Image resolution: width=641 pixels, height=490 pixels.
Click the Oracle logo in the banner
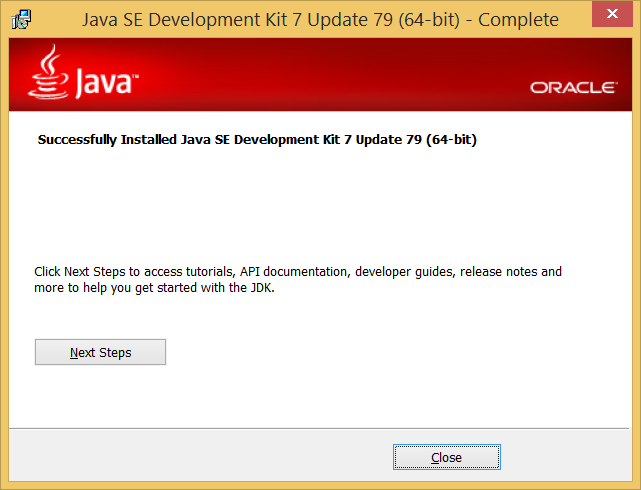coord(573,88)
